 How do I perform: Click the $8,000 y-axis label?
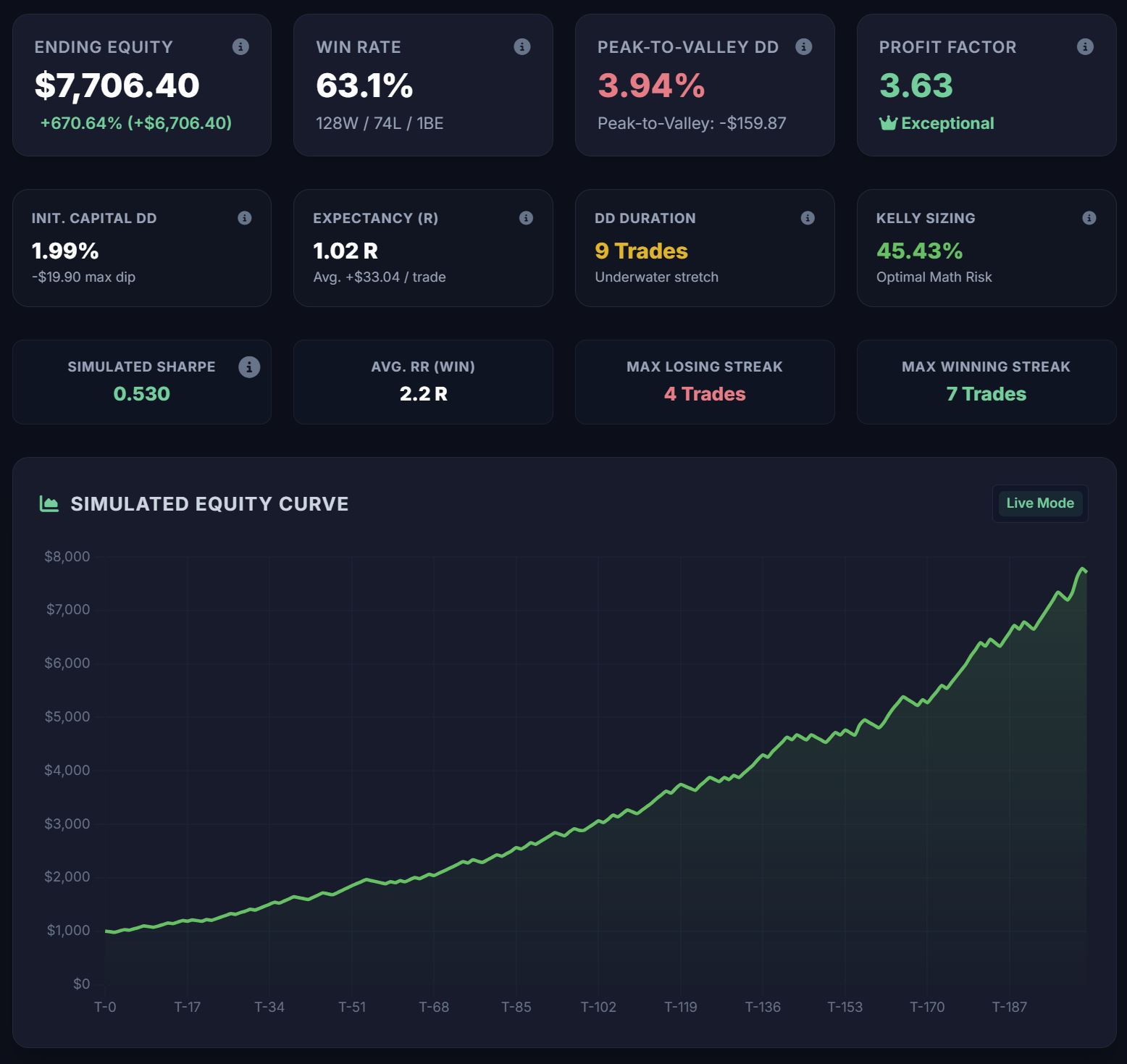[67, 556]
